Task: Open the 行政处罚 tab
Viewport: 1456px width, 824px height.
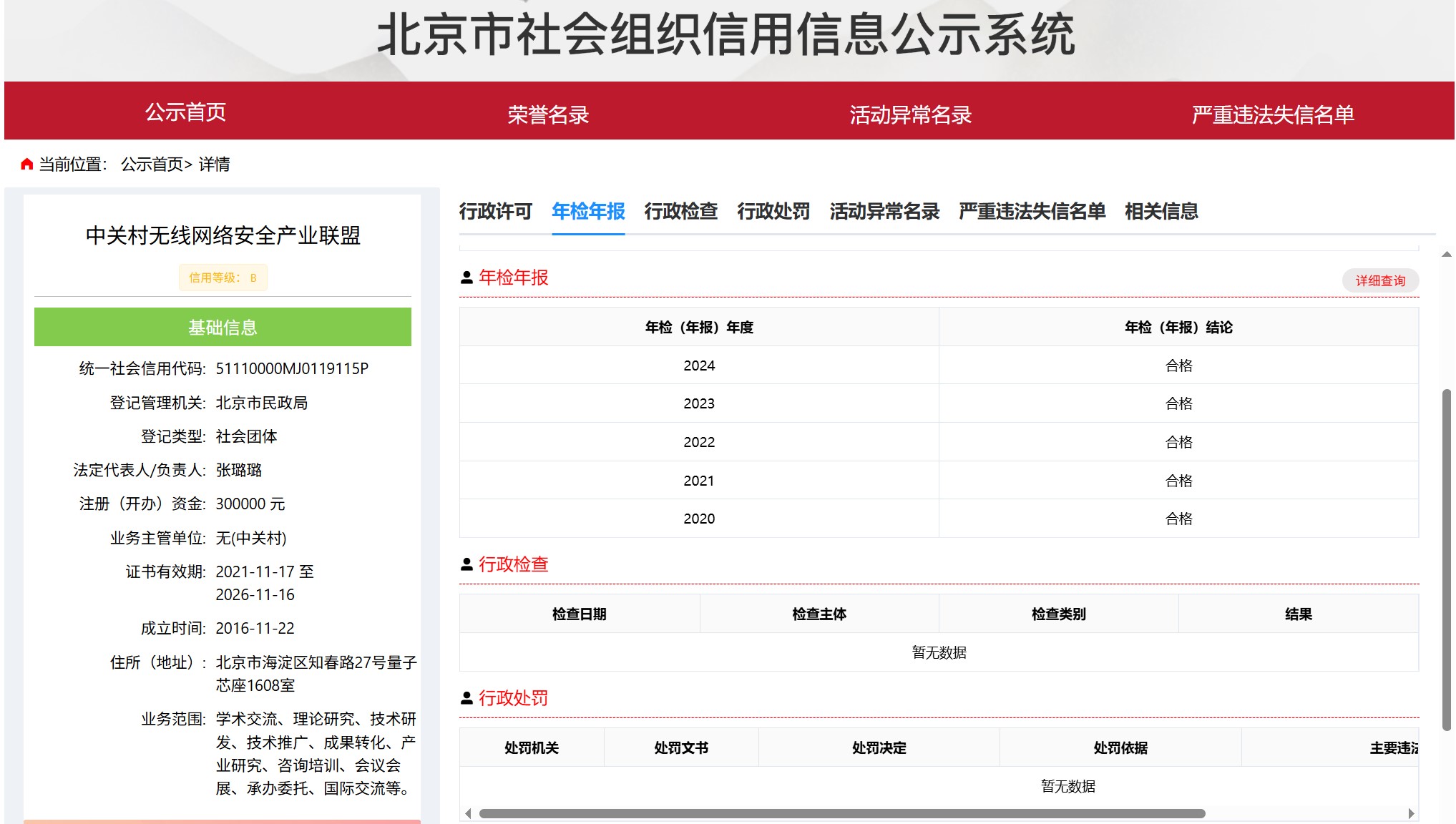Action: point(773,212)
